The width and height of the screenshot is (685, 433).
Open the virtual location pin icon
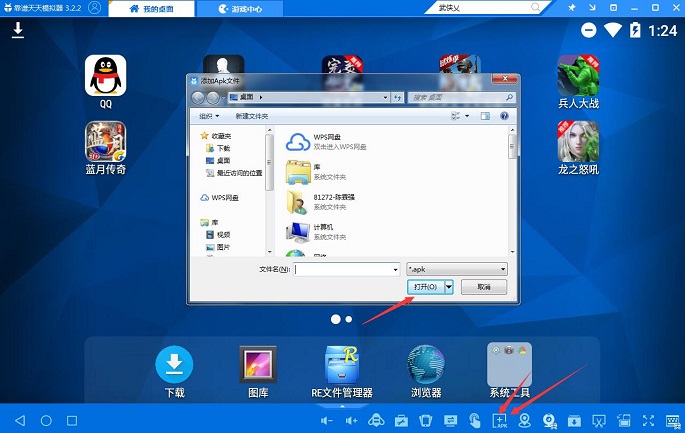click(x=524, y=421)
